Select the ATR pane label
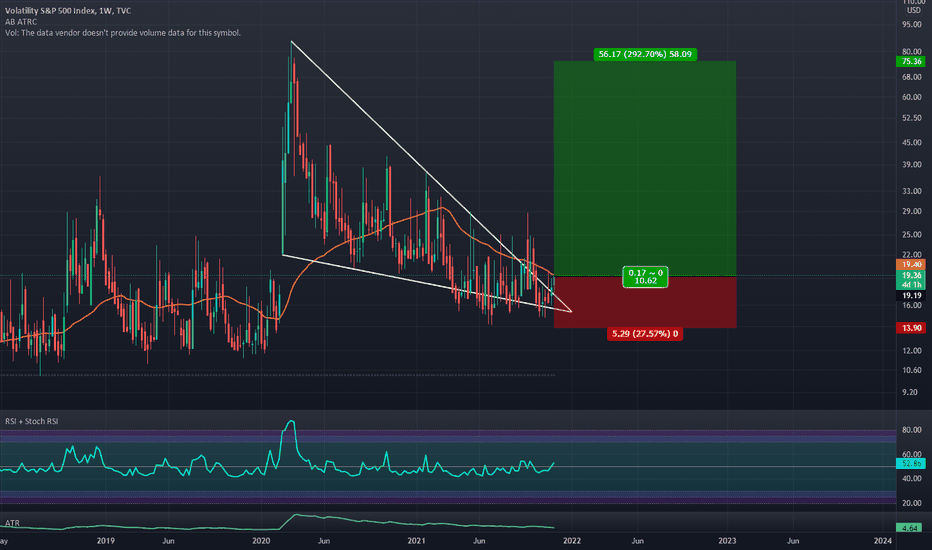The image size is (932, 550). (12, 523)
